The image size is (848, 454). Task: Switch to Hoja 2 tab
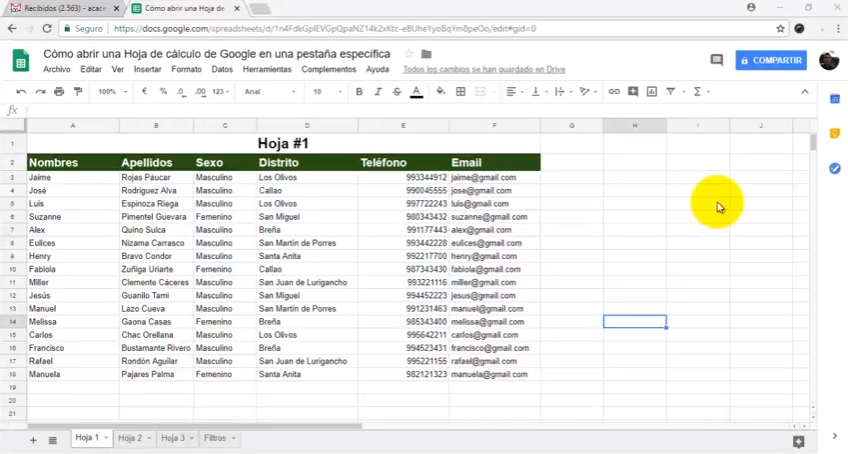point(130,438)
